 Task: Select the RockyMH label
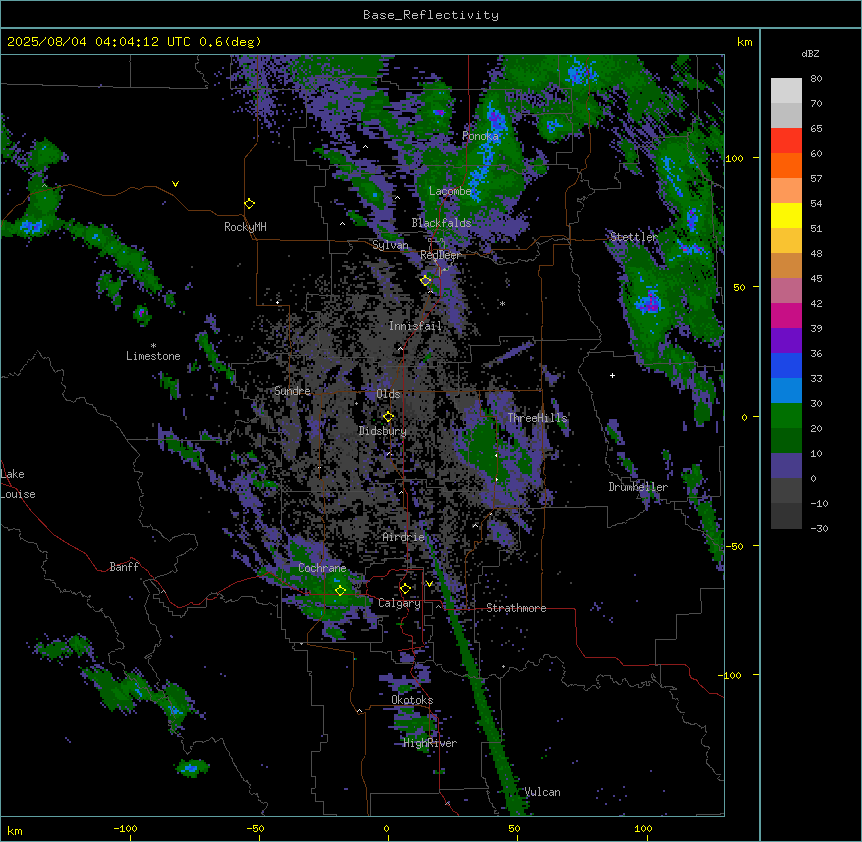click(x=245, y=227)
